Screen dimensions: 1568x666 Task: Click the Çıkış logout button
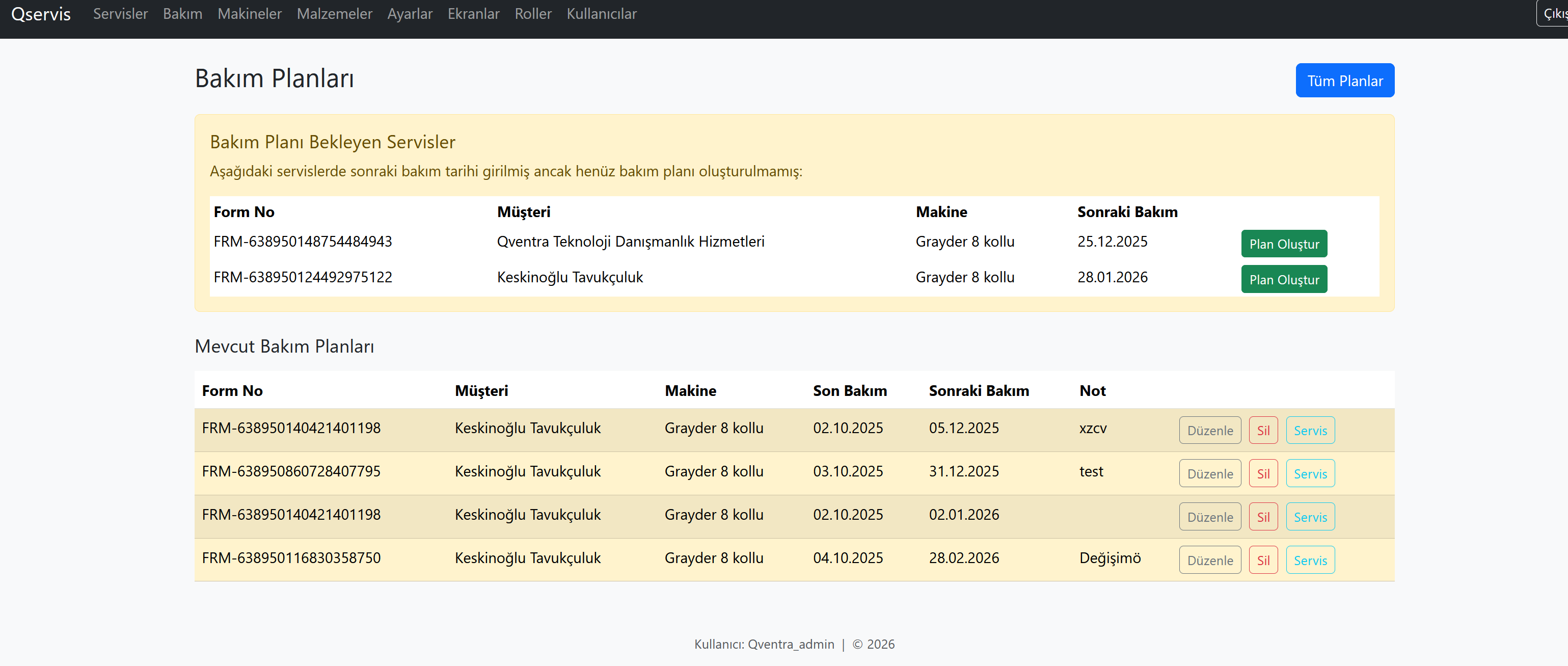click(x=1554, y=13)
